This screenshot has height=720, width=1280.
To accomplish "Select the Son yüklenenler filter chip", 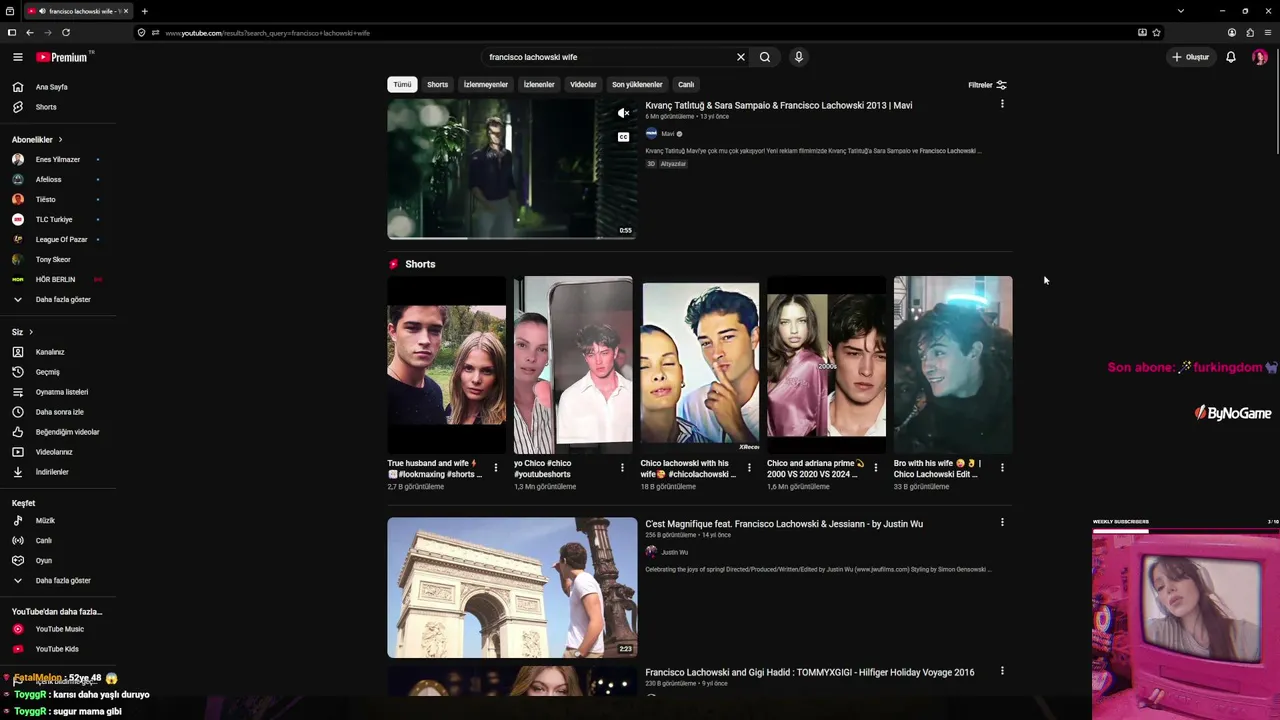I will (x=637, y=85).
